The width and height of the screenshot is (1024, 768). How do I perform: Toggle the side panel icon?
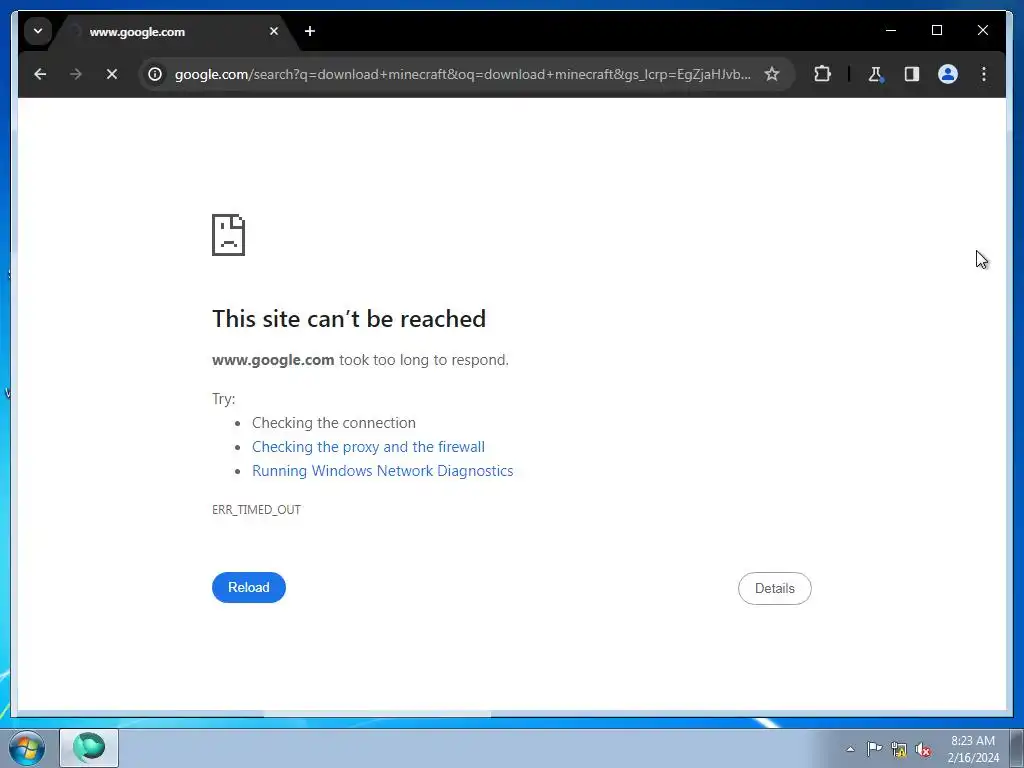tap(912, 74)
